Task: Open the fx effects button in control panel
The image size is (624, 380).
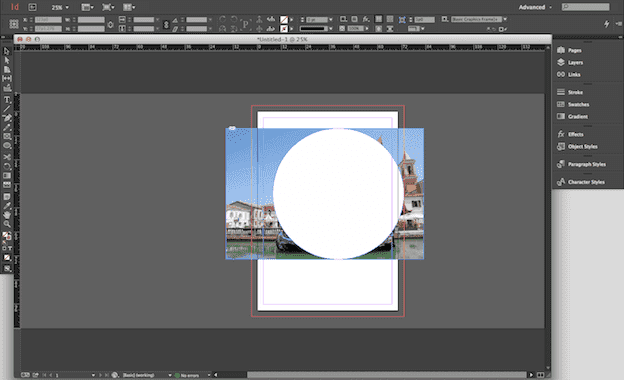Action: coord(366,19)
